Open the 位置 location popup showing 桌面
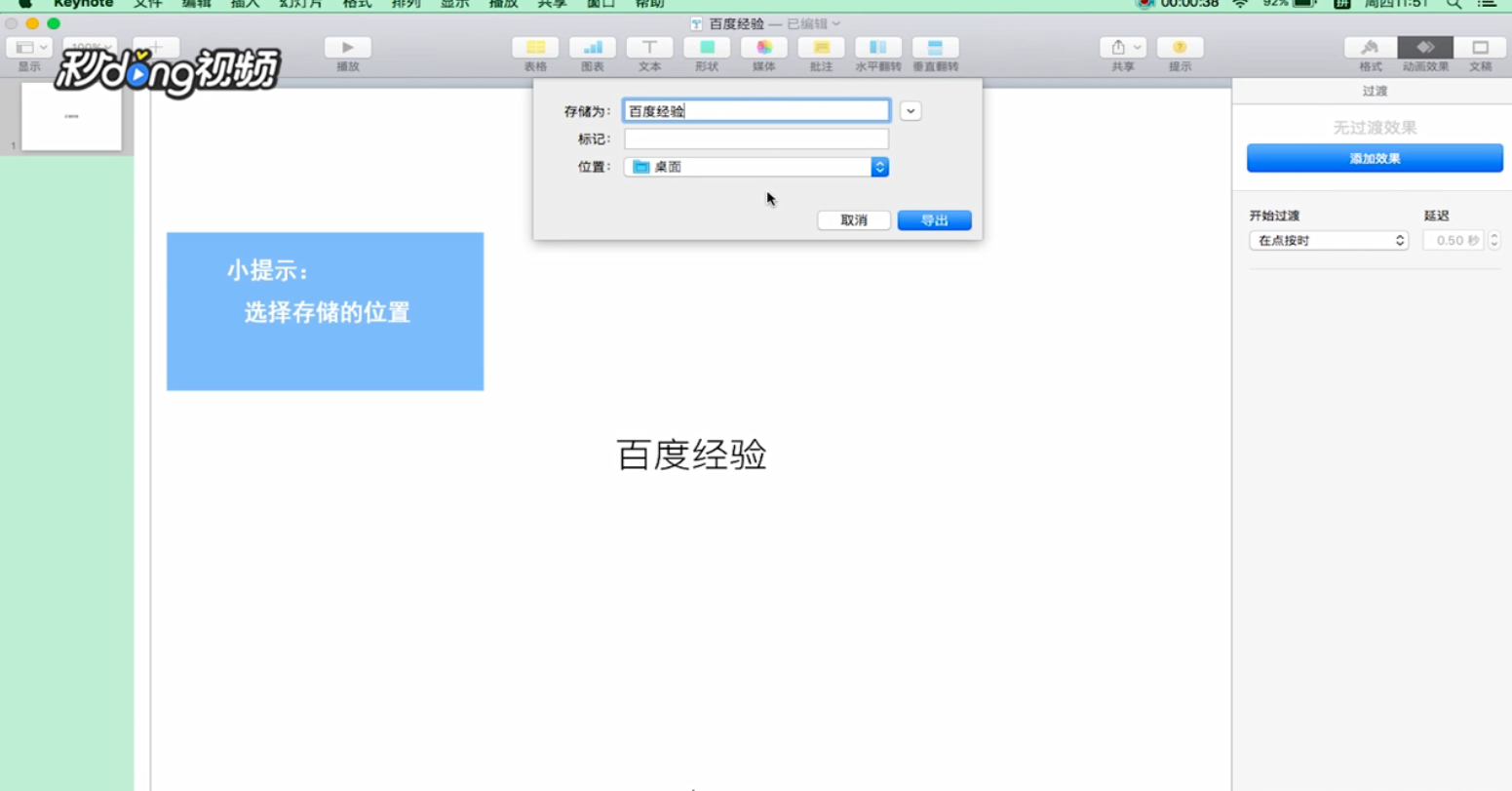The image size is (1512, 791). [x=756, y=167]
